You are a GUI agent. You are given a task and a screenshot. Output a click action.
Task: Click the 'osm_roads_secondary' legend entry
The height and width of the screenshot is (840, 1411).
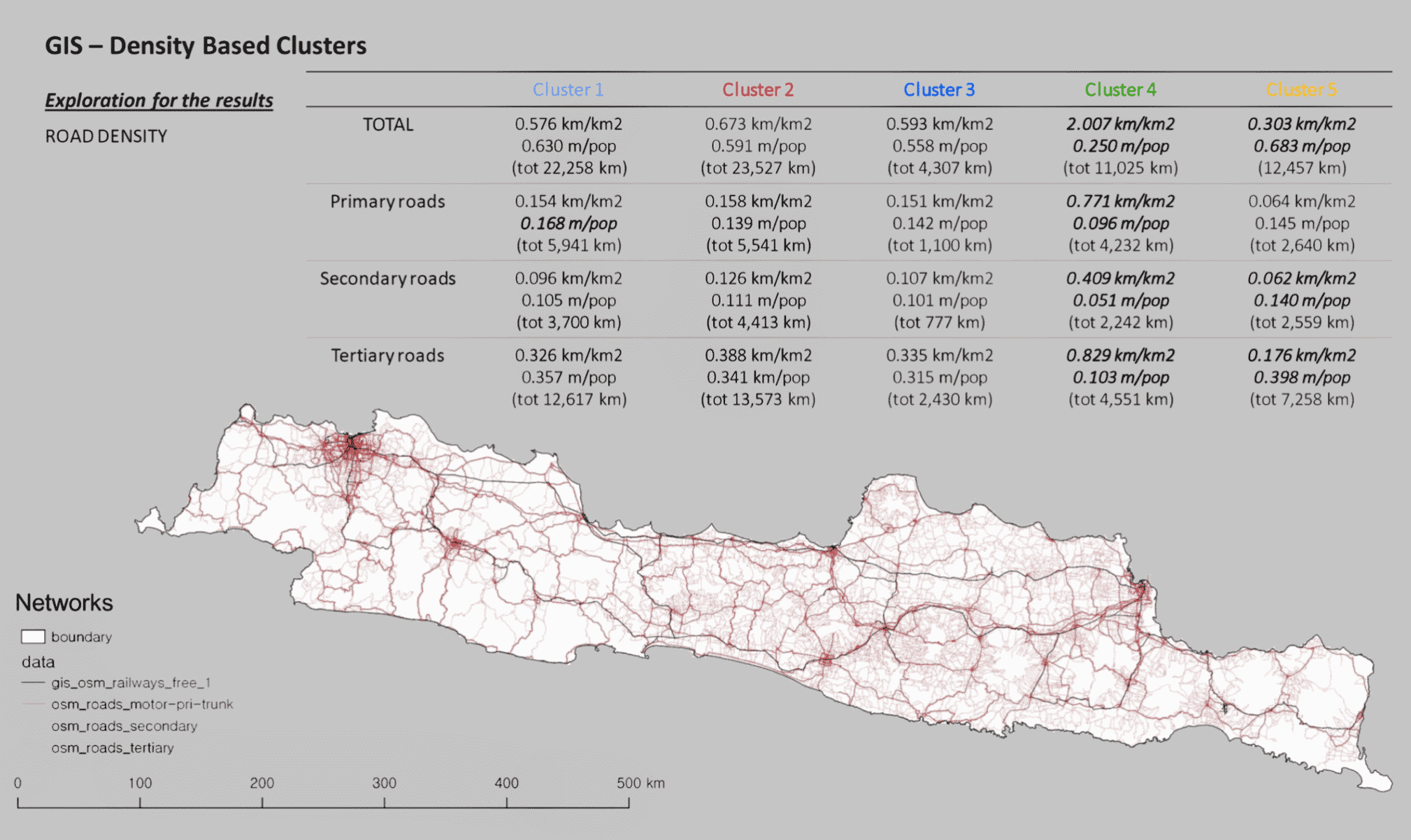coord(124,726)
